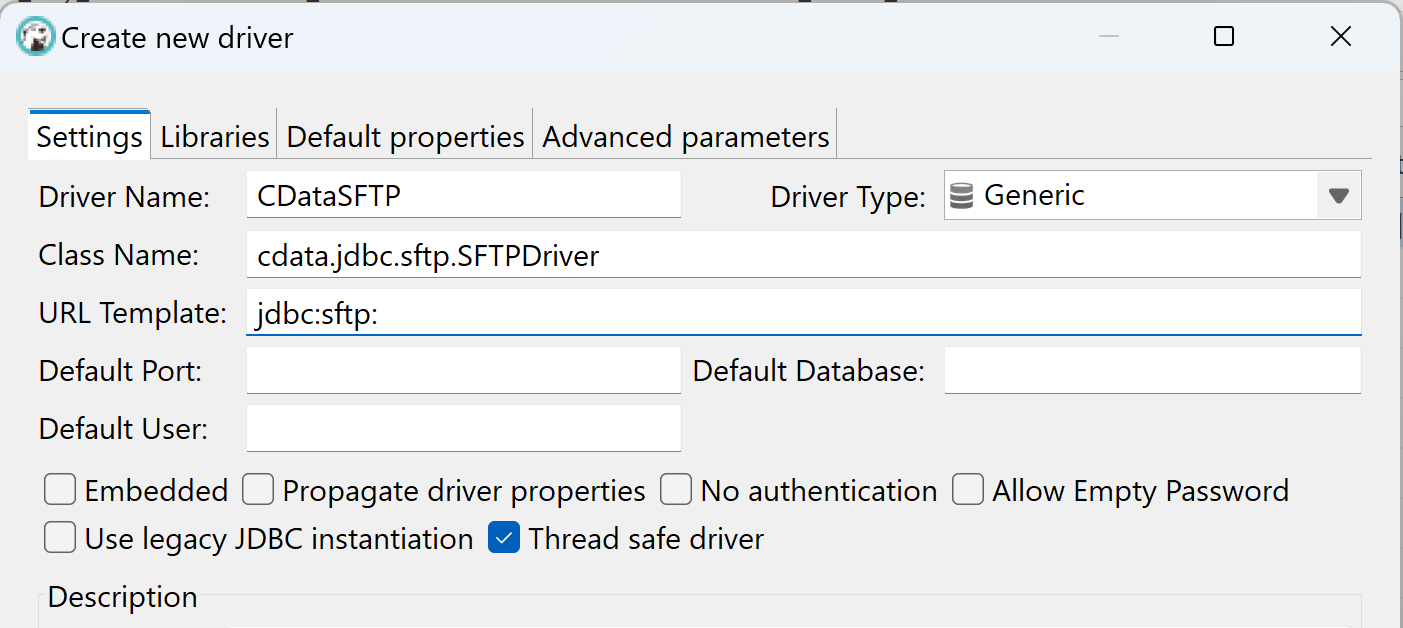The image size is (1403, 628).
Task: Switch to the Libraries tab
Action: (215, 137)
